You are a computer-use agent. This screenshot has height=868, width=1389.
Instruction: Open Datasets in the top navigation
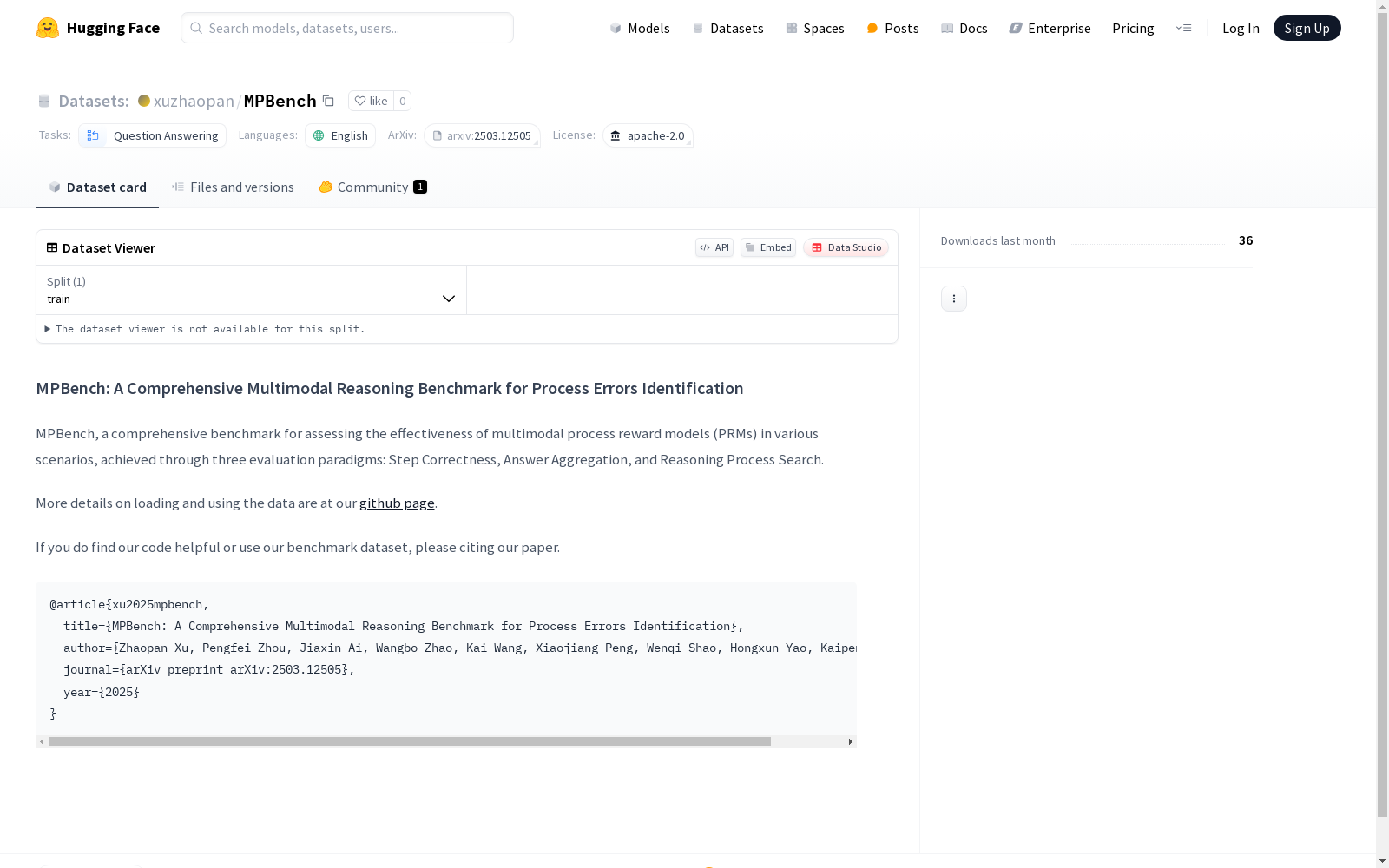pos(727,28)
